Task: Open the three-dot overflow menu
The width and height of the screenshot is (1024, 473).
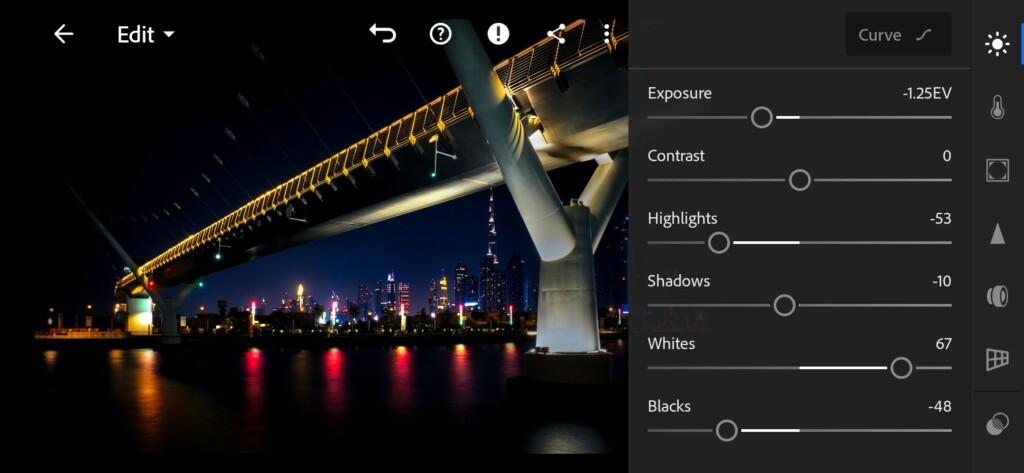Action: [607, 34]
